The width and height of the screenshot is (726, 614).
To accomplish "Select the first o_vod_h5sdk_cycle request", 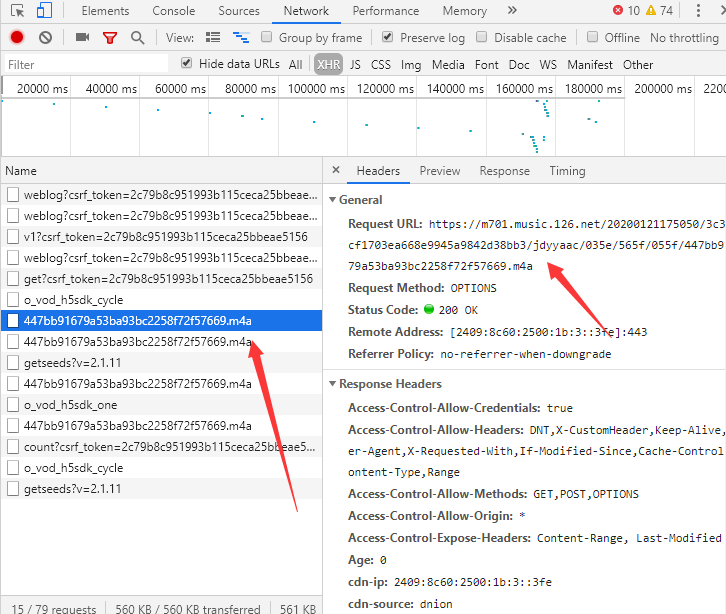I will click(161, 300).
